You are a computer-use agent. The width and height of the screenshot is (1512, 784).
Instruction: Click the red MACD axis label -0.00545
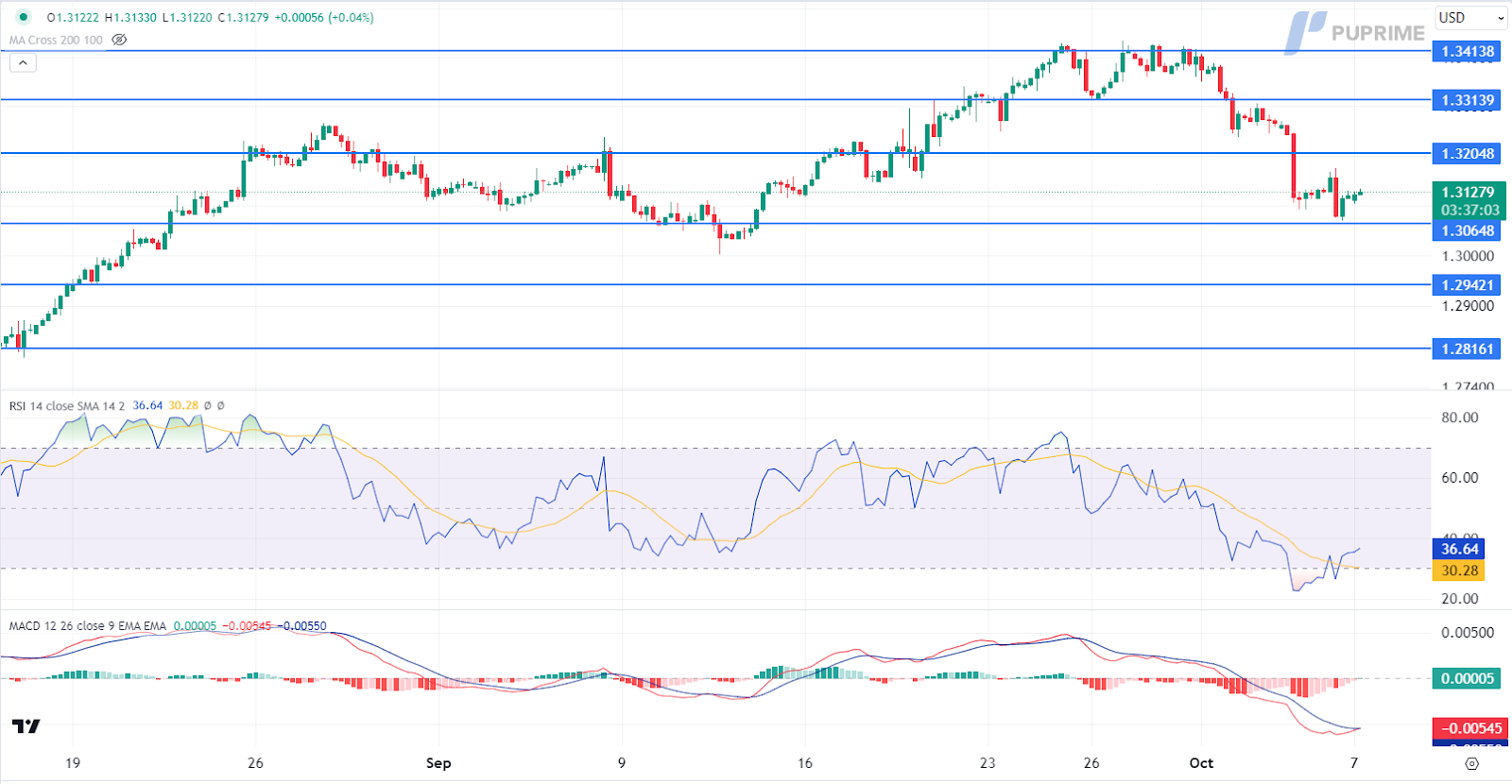click(1469, 728)
